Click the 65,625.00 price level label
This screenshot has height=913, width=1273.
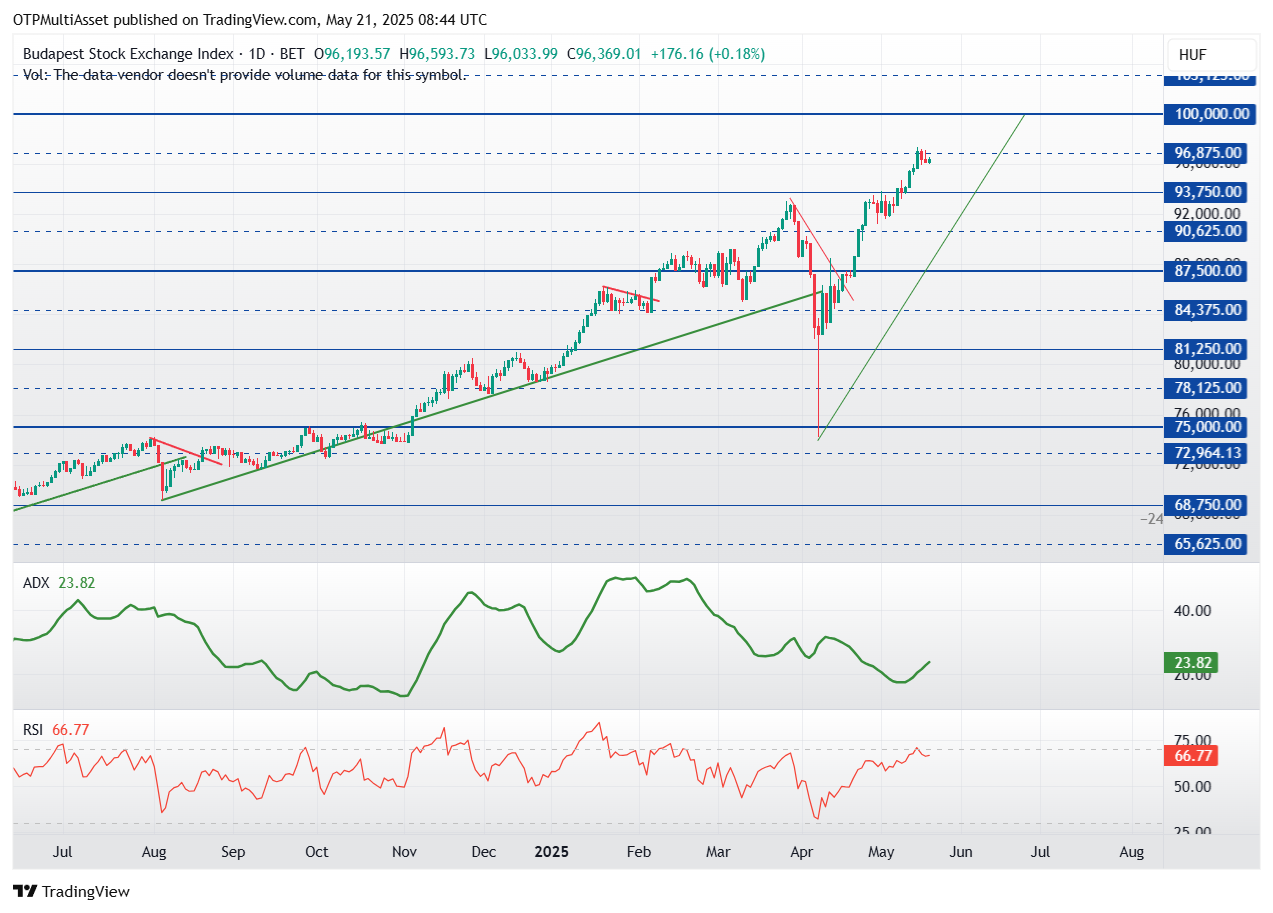coord(1205,544)
